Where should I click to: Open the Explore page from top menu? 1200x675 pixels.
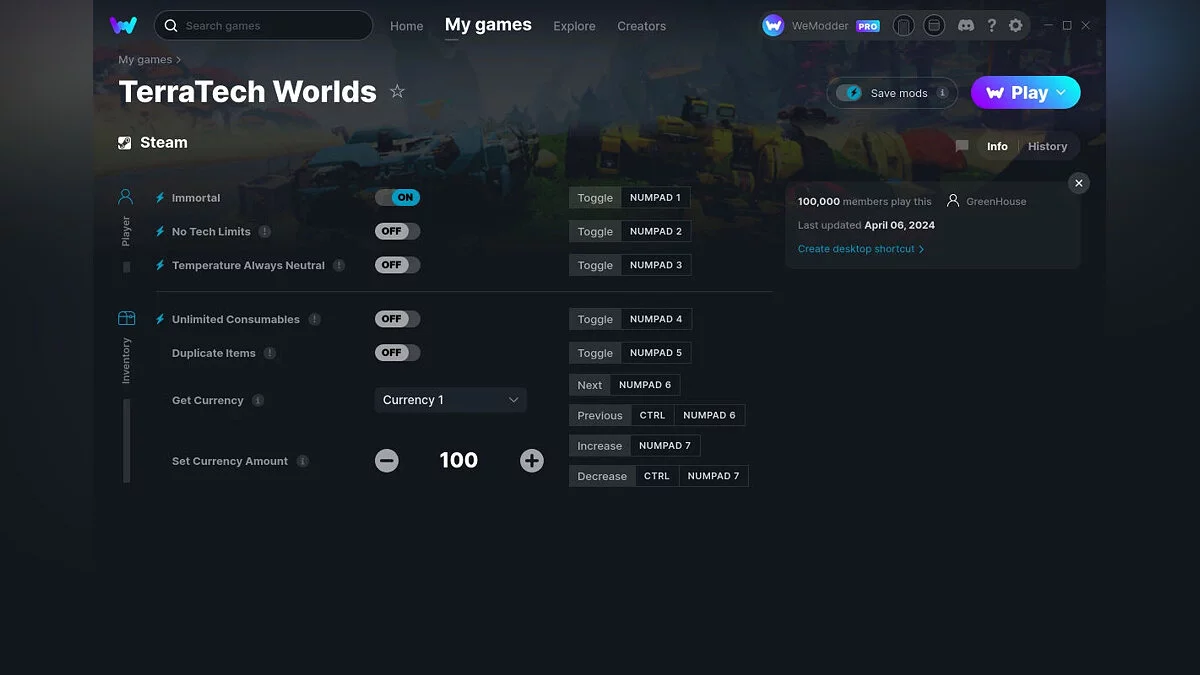(574, 26)
